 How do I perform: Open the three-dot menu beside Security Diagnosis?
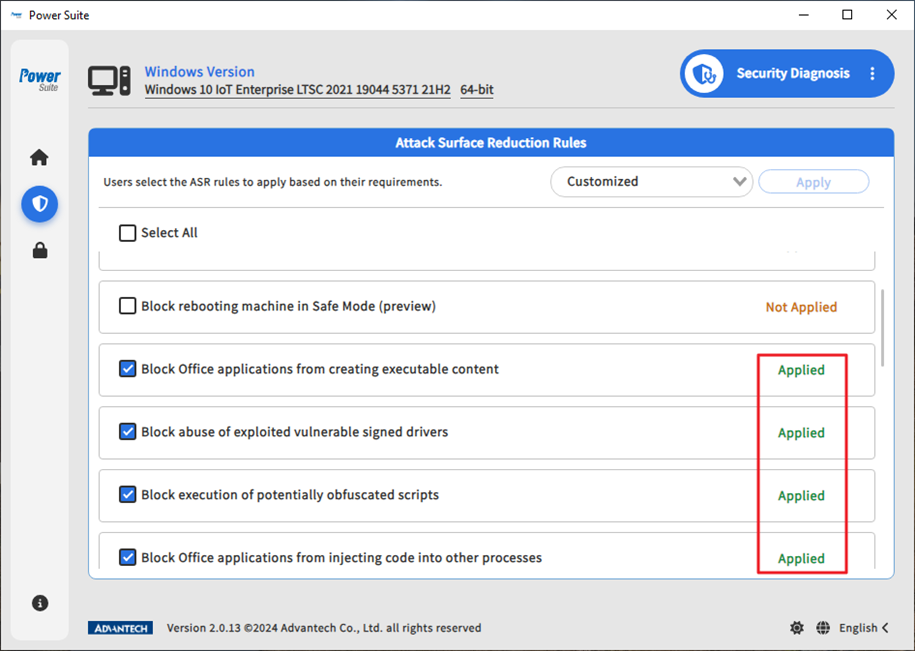(872, 74)
